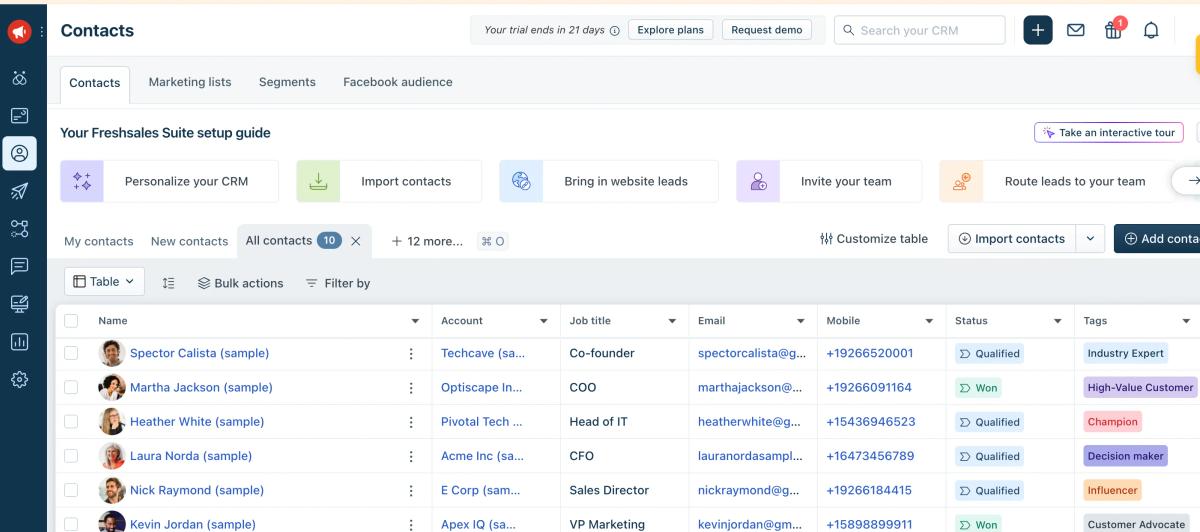Open Spector Calista (sample) contact
The image size is (1200, 532).
tap(199, 353)
